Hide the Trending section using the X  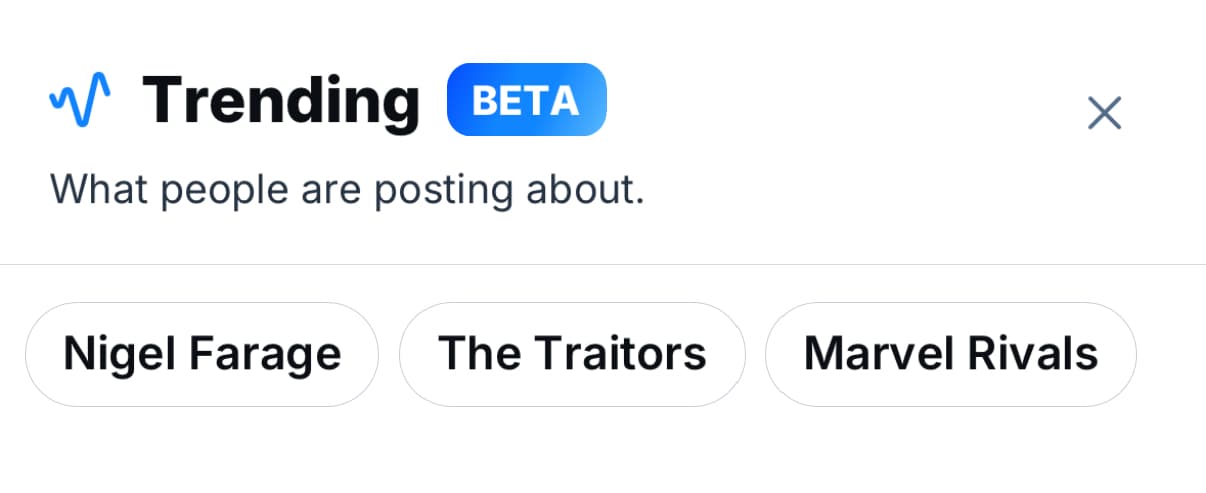point(1104,113)
